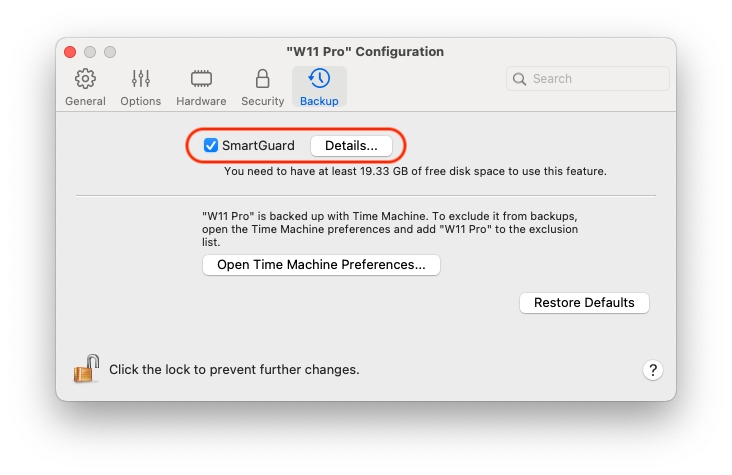Uncheck the SmartGuard checkbox

pos(211,146)
